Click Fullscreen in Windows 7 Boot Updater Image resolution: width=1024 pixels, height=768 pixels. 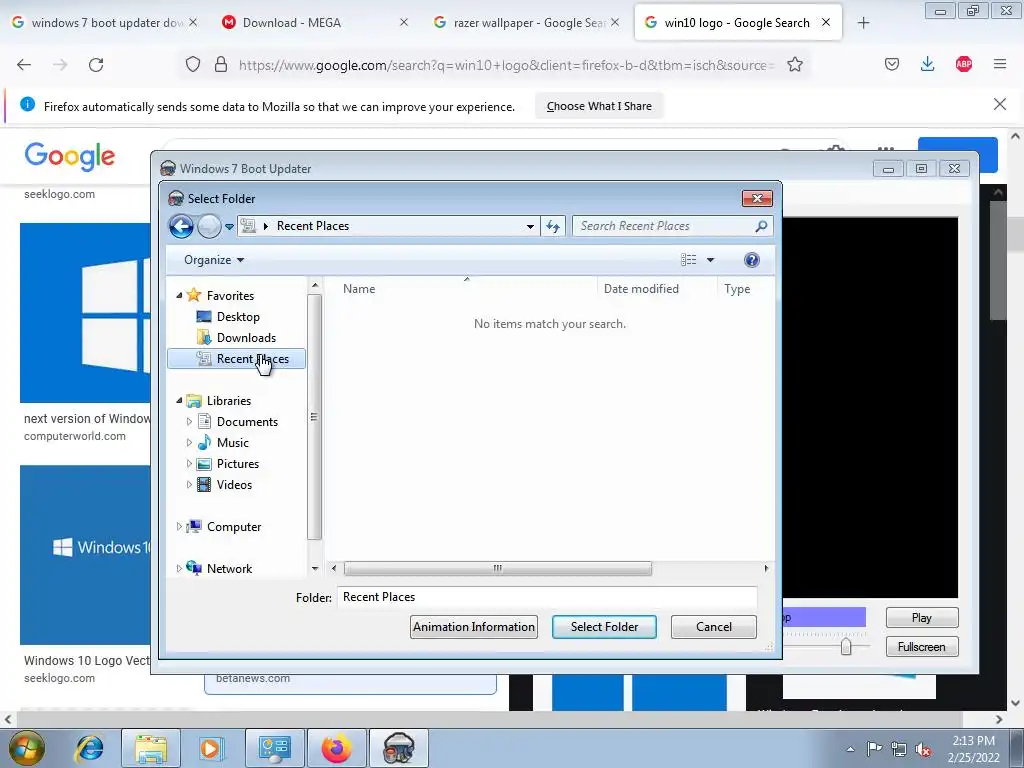point(921,647)
